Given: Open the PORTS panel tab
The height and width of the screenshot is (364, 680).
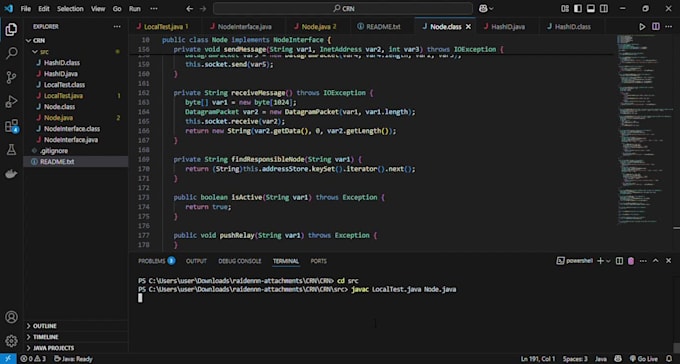Looking at the screenshot, I should coord(318,261).
